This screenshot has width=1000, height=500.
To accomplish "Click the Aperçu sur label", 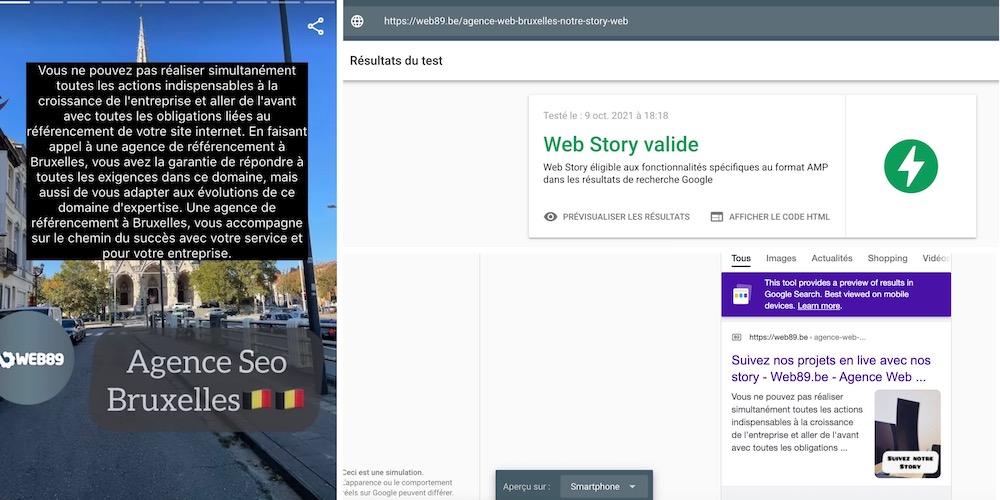I will coord(527,487).
